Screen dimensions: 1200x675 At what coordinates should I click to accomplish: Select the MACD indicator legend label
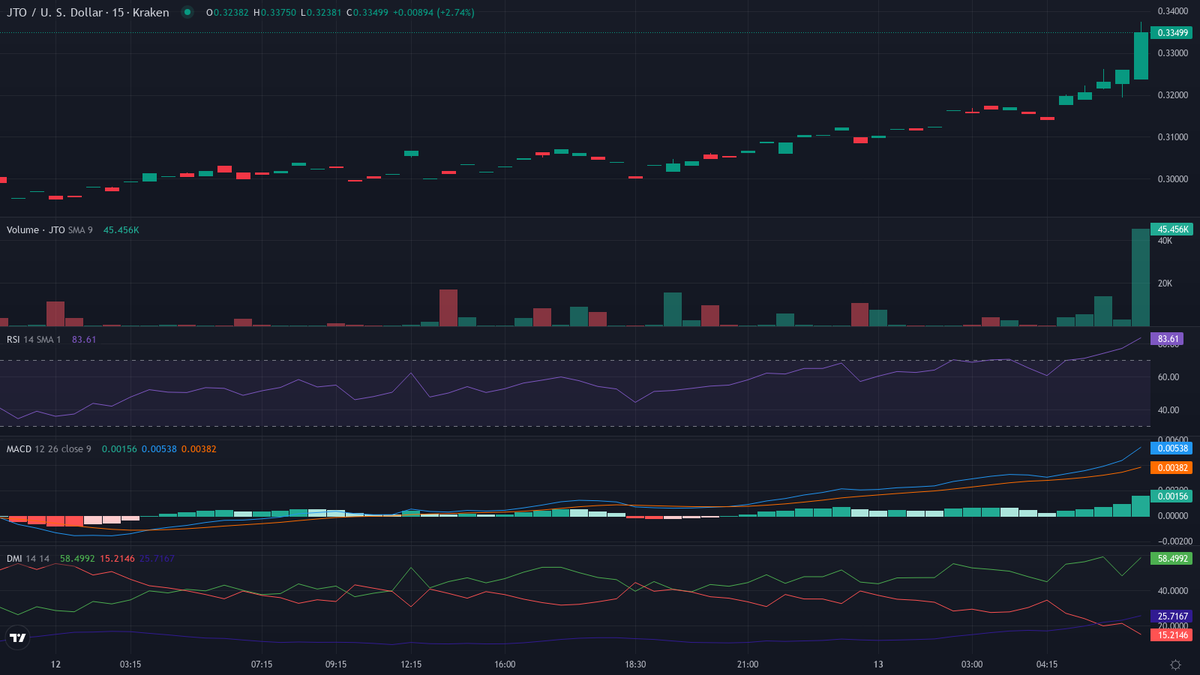(21, 449)
